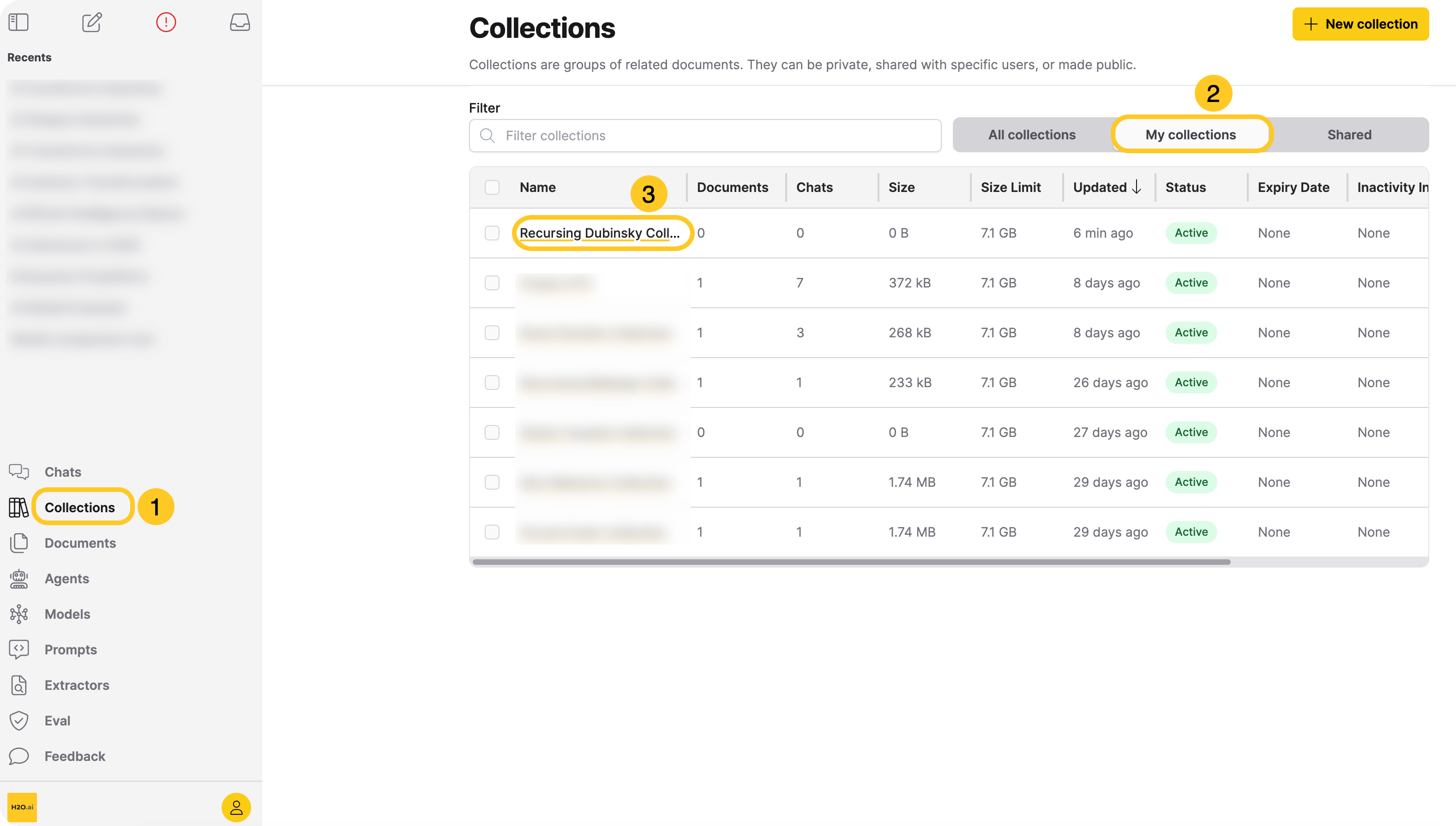The height and width of the screenshot is (826, 1456).
Task: Check the checkbox of the last collection row
Action: (x=492, y=532)
